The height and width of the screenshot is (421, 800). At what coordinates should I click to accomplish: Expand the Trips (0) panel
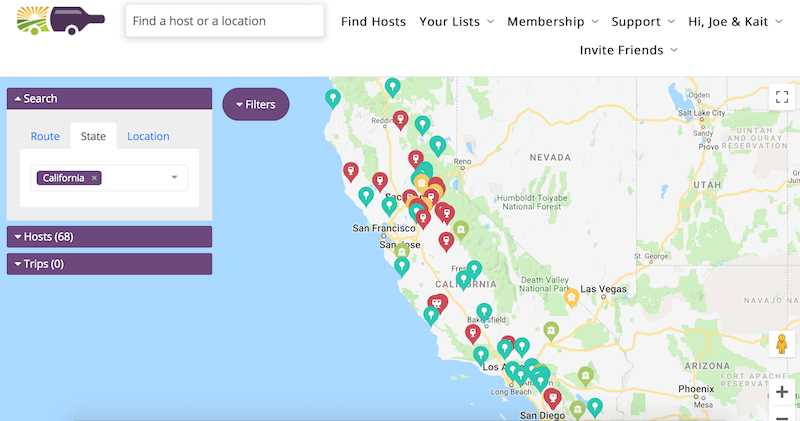(x=109, y=264)
